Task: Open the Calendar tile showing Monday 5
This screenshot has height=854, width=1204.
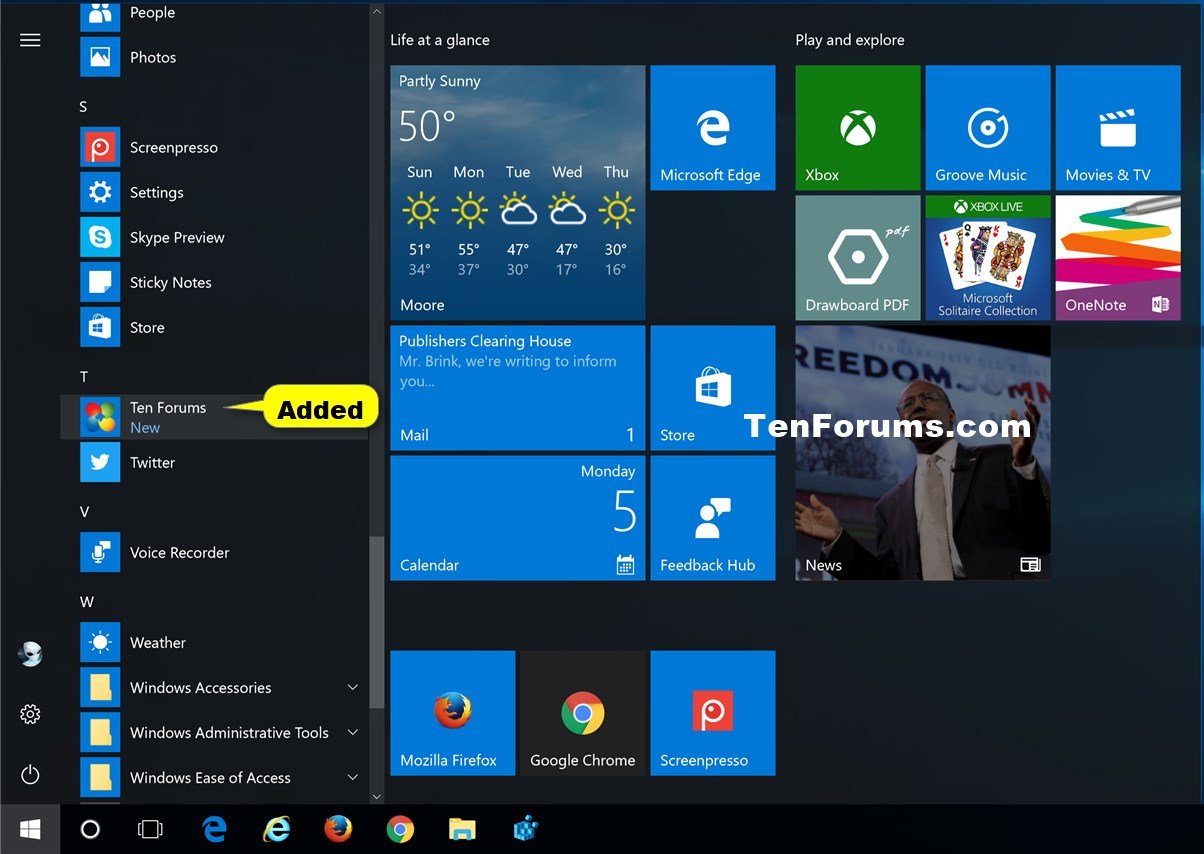Action: click(518, 518)
